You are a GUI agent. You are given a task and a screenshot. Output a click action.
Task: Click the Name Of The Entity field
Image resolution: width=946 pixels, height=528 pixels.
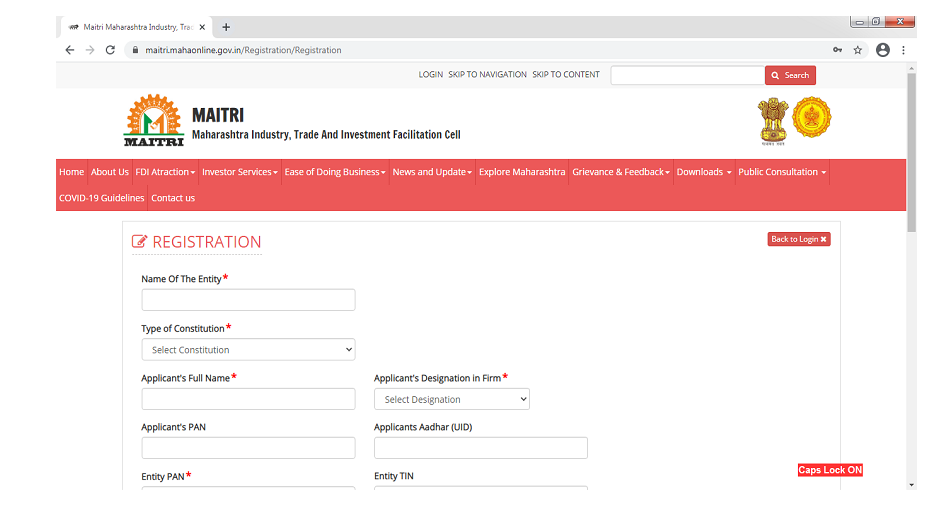248,300
